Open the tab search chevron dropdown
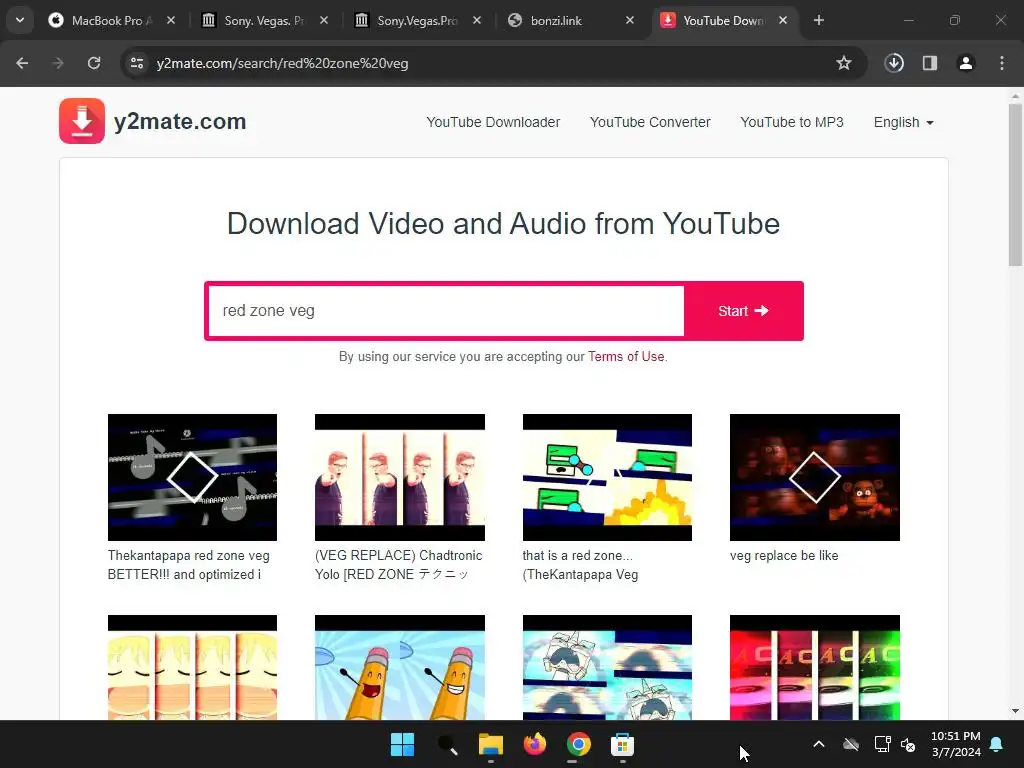This screenshot has width=1024, height=768. click(20, 20)
